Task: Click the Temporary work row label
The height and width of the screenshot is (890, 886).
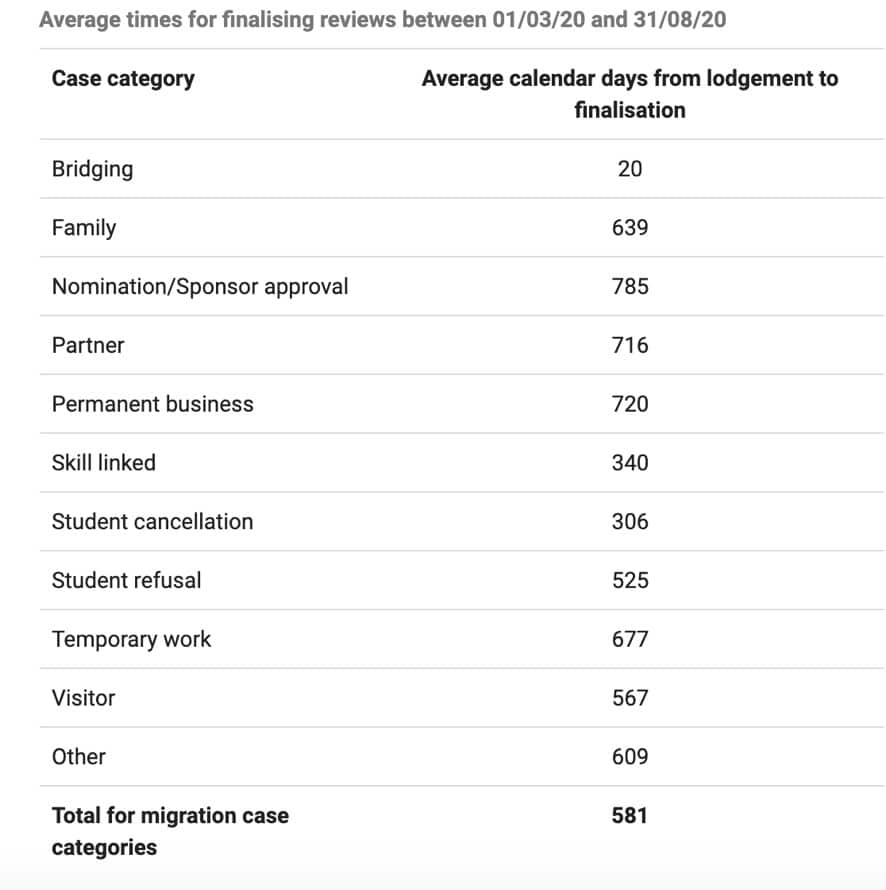Action: pyautogui.click(x=131, y=640)
